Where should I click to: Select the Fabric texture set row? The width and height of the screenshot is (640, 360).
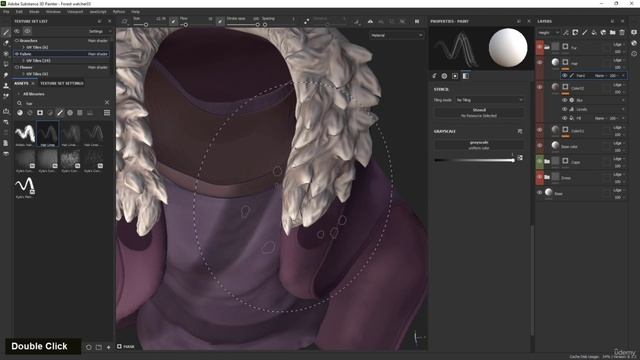click(x=62, y=54)
